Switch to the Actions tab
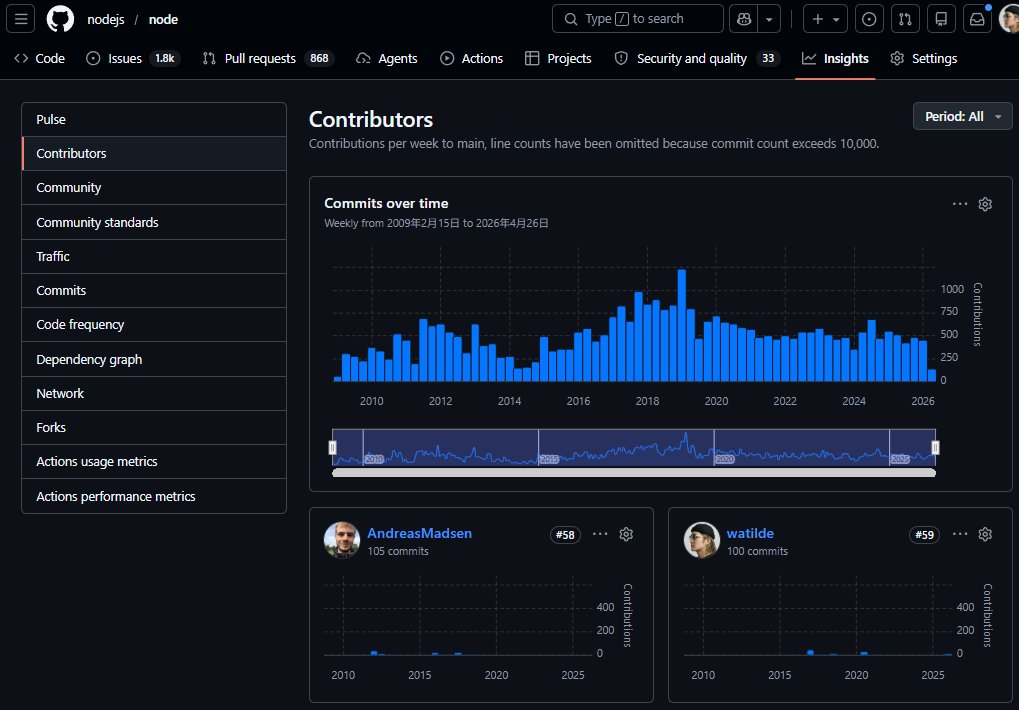1019x710 pixels. coord(472,58)
